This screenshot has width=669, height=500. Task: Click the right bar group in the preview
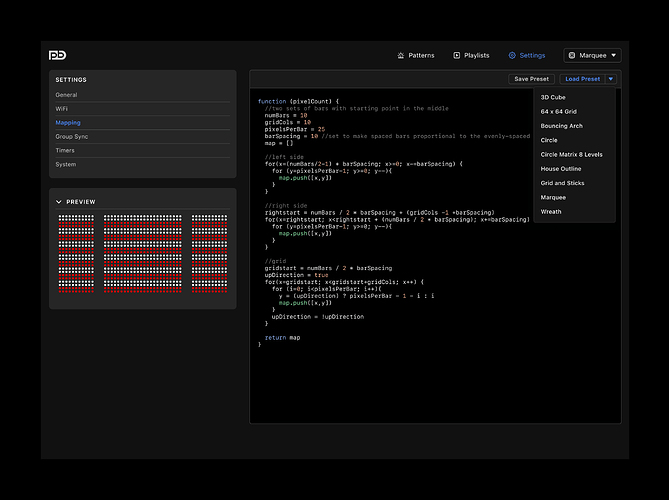point(209,253)
